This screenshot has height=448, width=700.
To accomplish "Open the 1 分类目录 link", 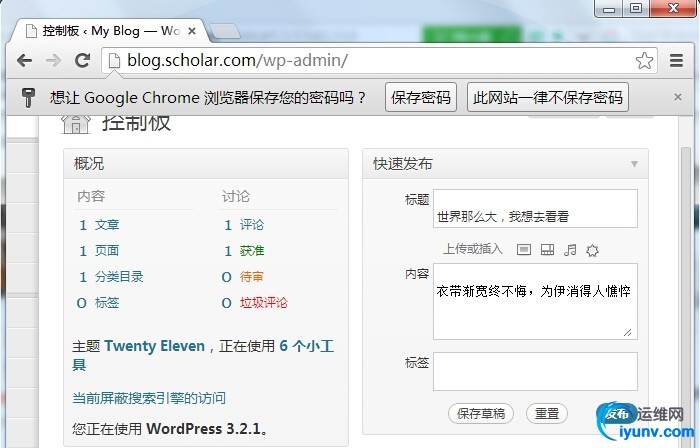I will (x=111, y=277).
